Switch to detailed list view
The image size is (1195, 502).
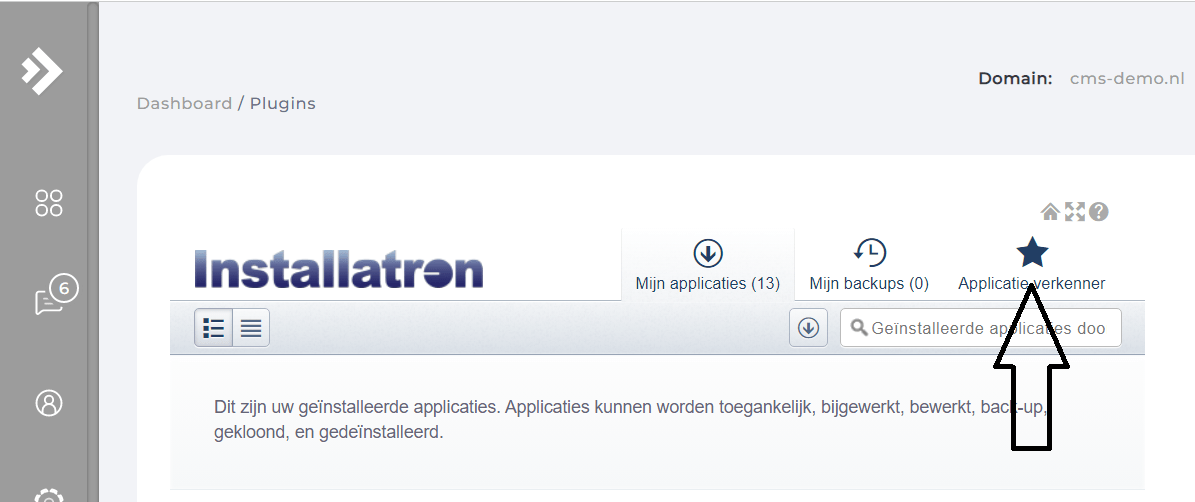point(213,328)
